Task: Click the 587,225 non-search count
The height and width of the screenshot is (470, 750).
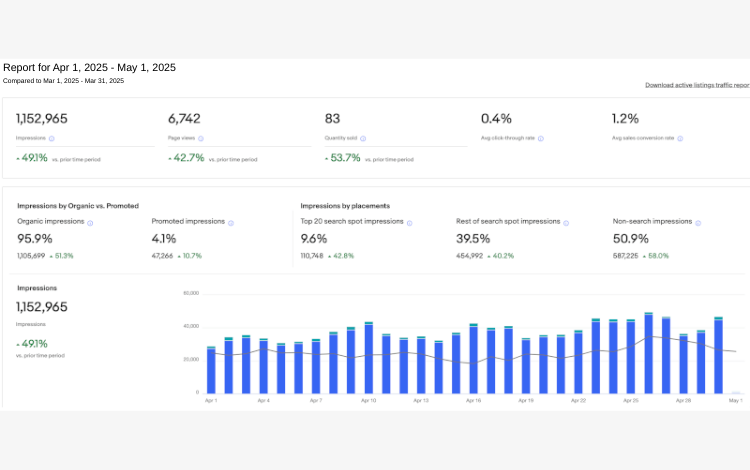Action: 626,256
